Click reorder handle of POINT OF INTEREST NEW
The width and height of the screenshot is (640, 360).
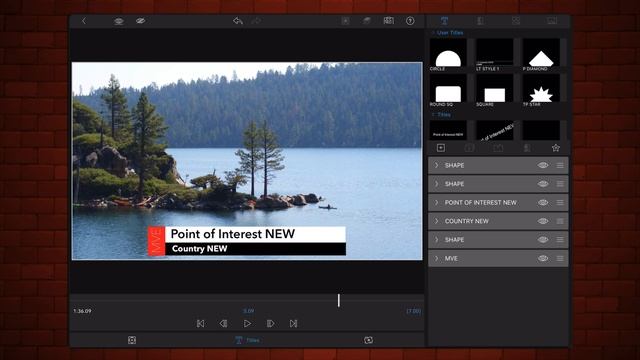click(560, 202)
